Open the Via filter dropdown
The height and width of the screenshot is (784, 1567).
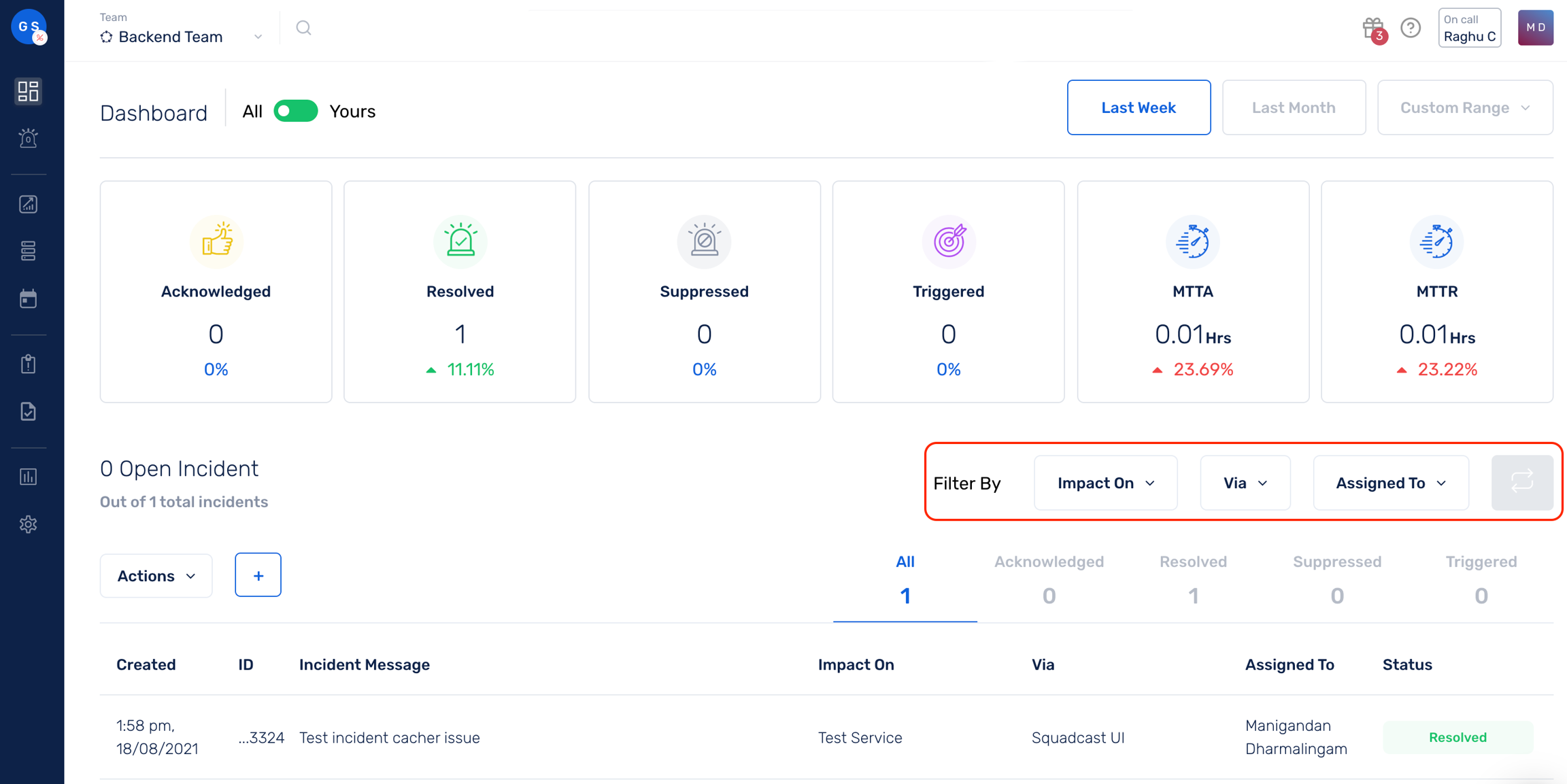point(1245,483)
